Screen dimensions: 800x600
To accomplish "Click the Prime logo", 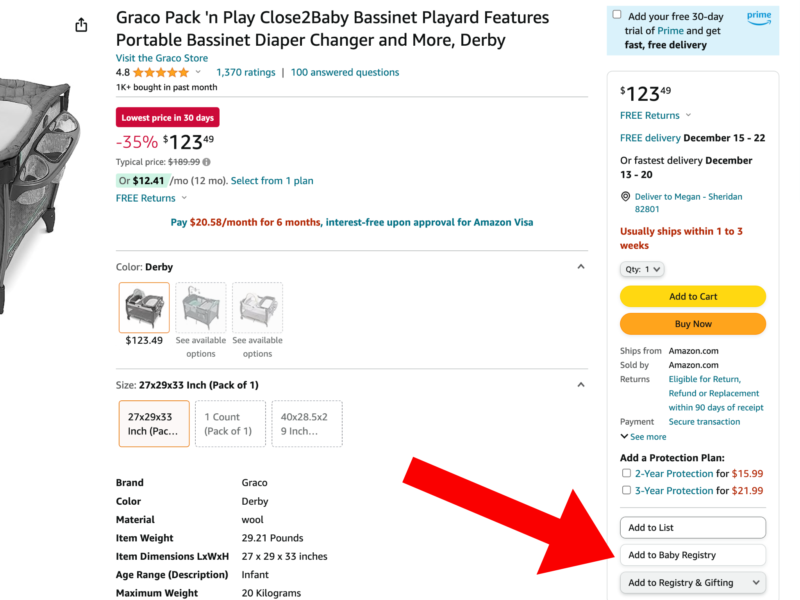I will pos(757,17).
